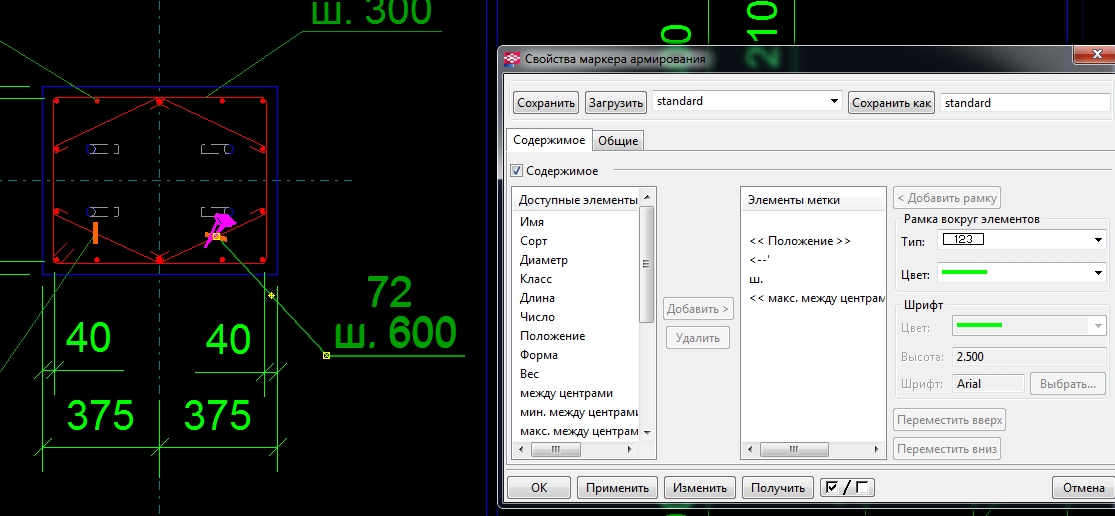Toggle the Содержимое checkbox
The image size is (1115, 516).
pos(517,171)
